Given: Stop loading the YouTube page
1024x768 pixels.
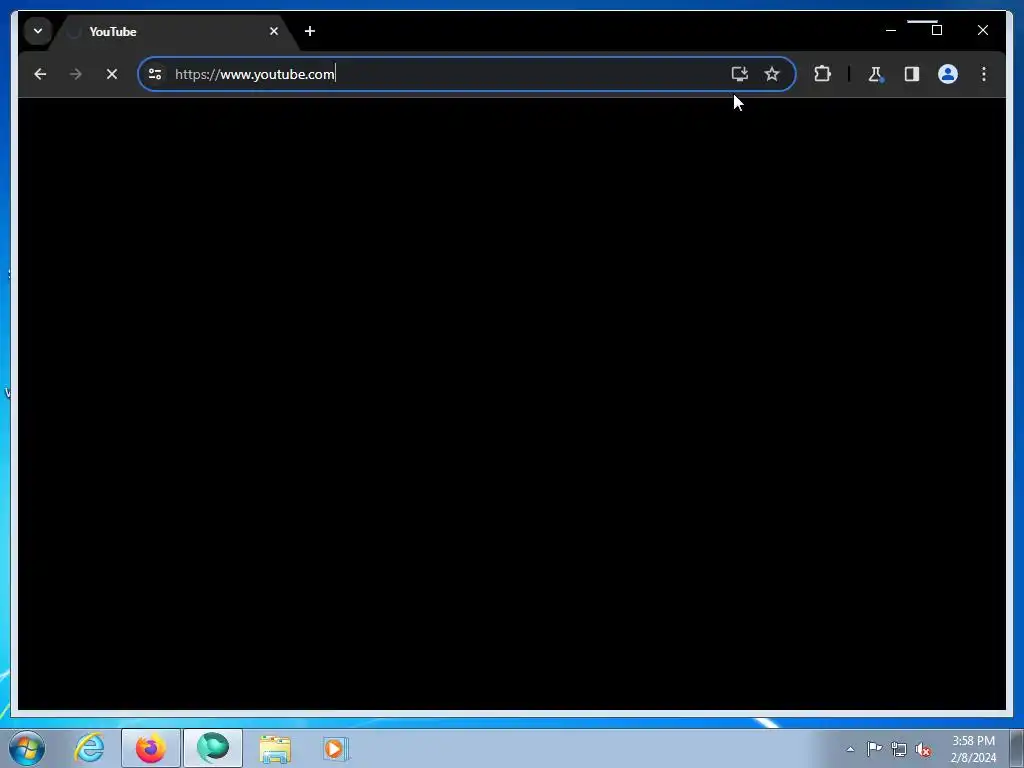Looking at the screenshot, I should click(x=112, y=74).
